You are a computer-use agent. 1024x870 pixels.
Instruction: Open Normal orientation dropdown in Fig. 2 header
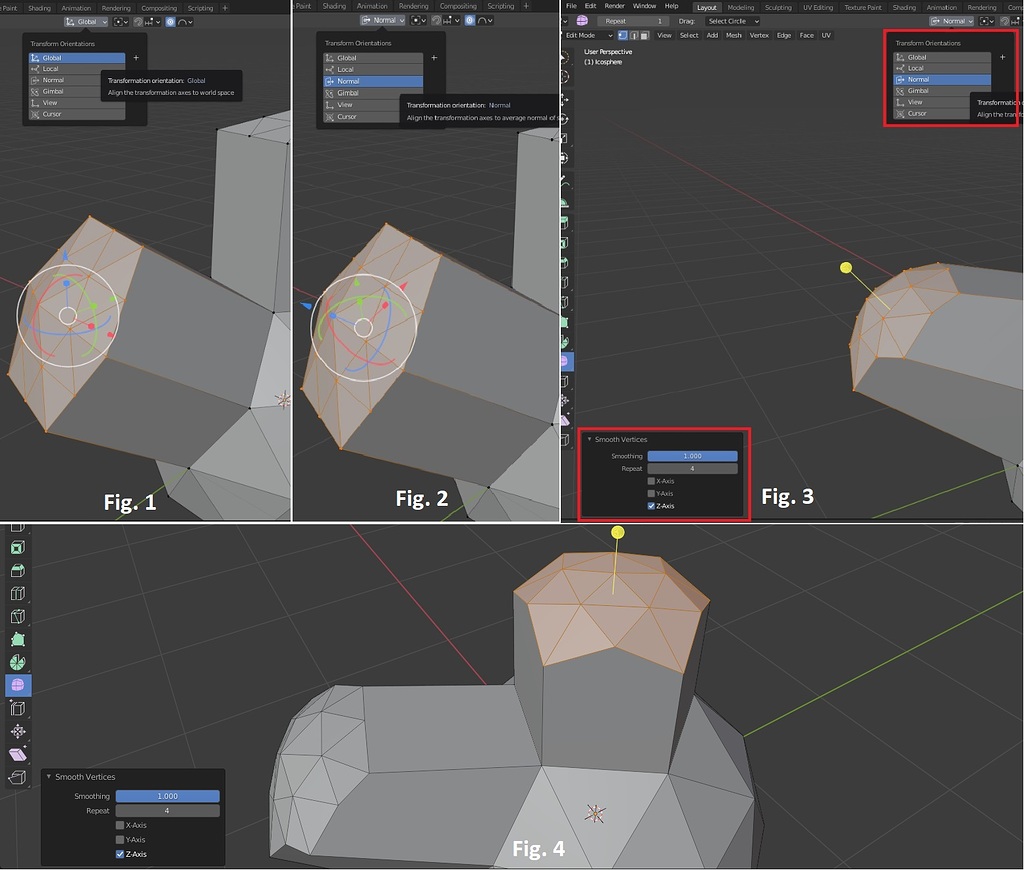pos(383,21)
